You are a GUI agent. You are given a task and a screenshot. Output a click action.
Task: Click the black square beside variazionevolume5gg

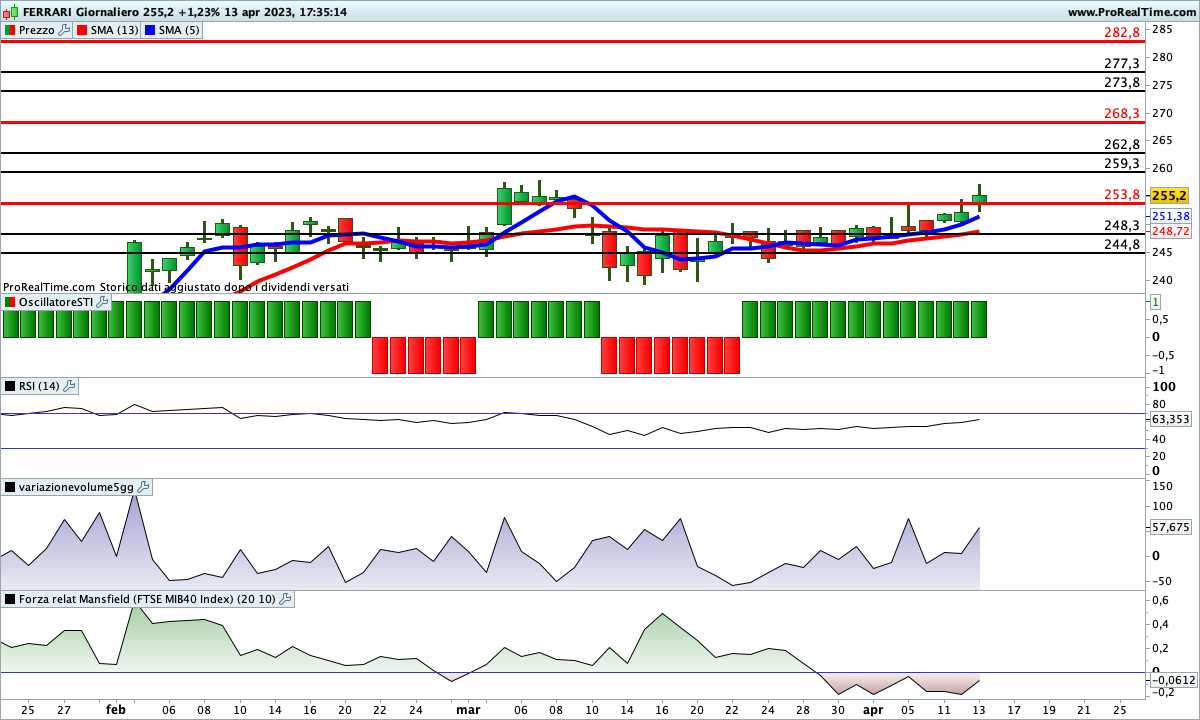click(10, 487)
